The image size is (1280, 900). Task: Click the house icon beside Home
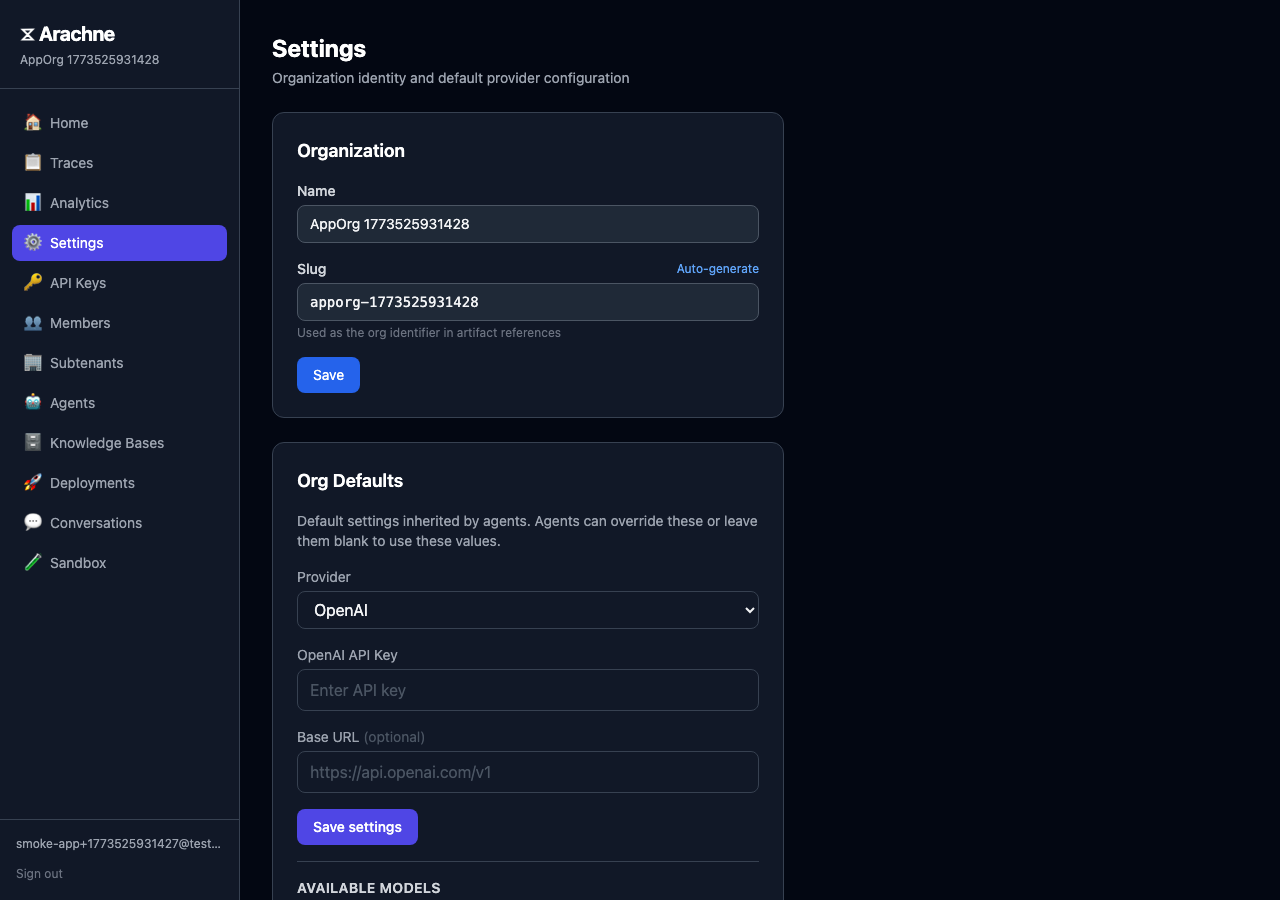click(x=33, y=123)
